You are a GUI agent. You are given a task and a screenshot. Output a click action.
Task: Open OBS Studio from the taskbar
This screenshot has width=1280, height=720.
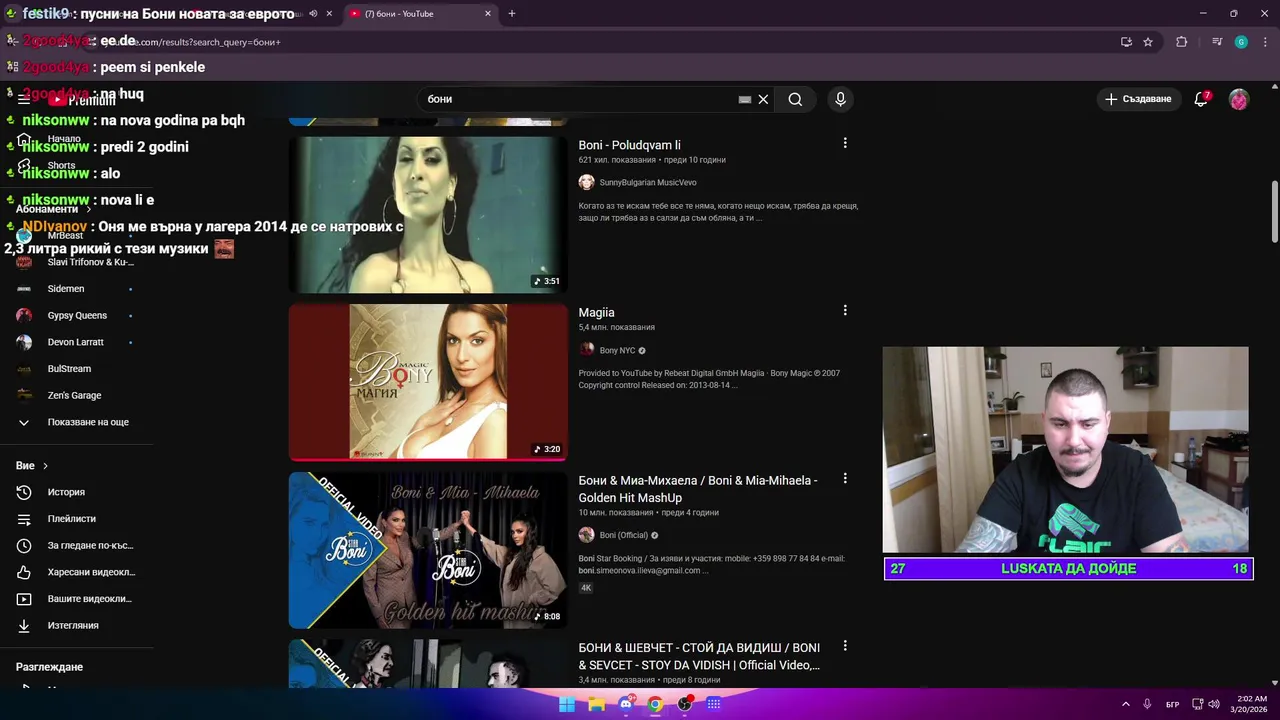point(685,704)
